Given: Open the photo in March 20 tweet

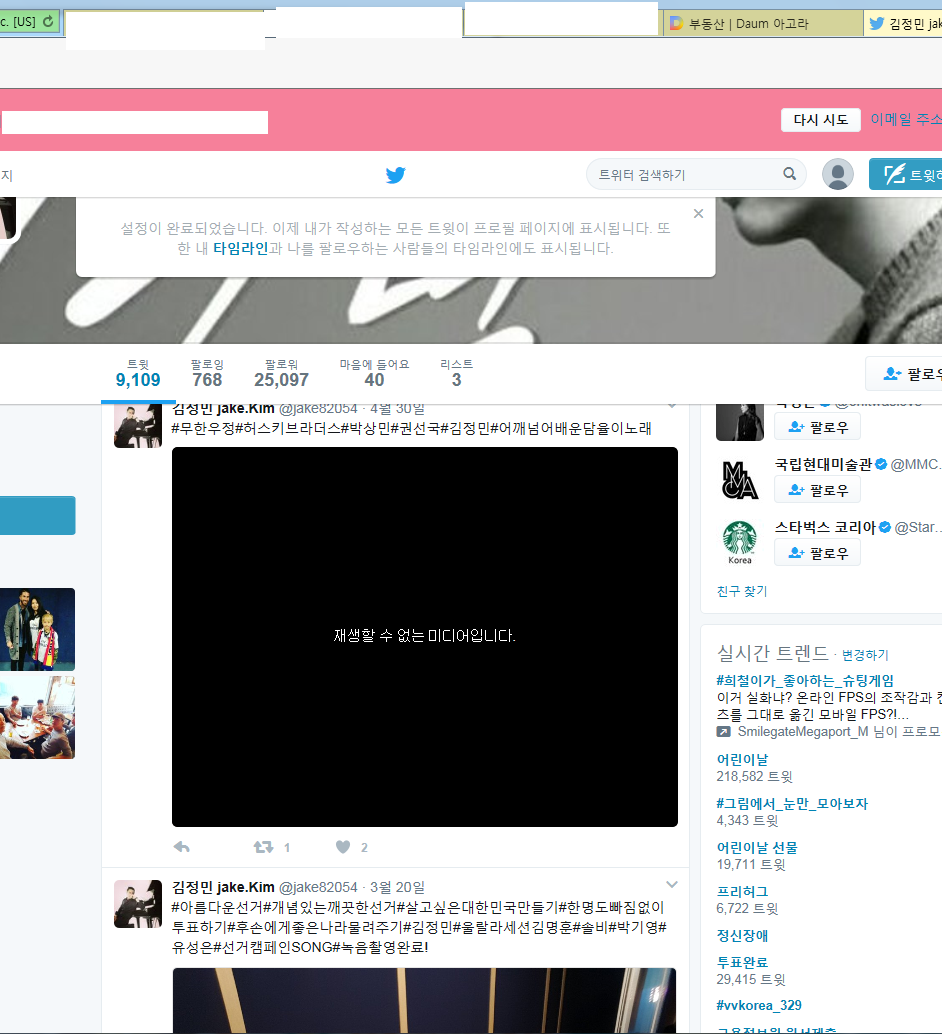Looking at the screenshot, I should [x=424, y=1000].
